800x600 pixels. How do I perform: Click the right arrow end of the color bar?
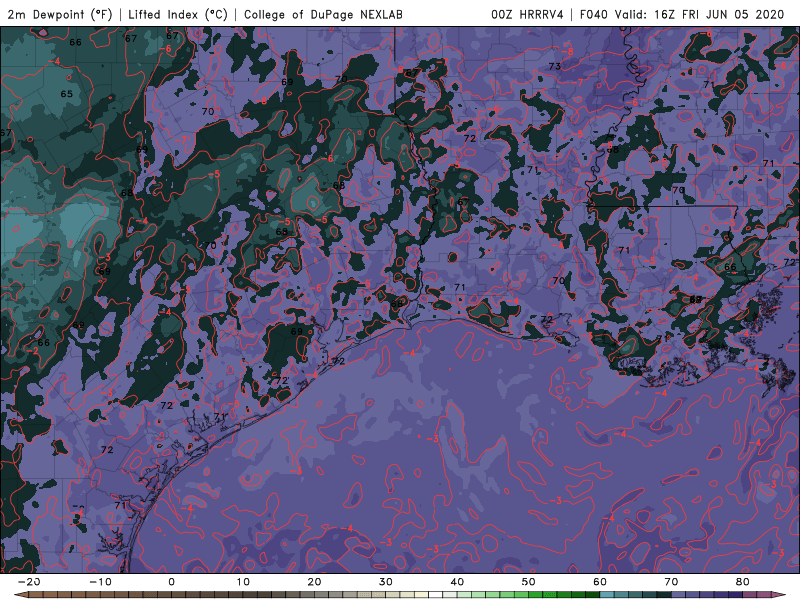point(778,595)
